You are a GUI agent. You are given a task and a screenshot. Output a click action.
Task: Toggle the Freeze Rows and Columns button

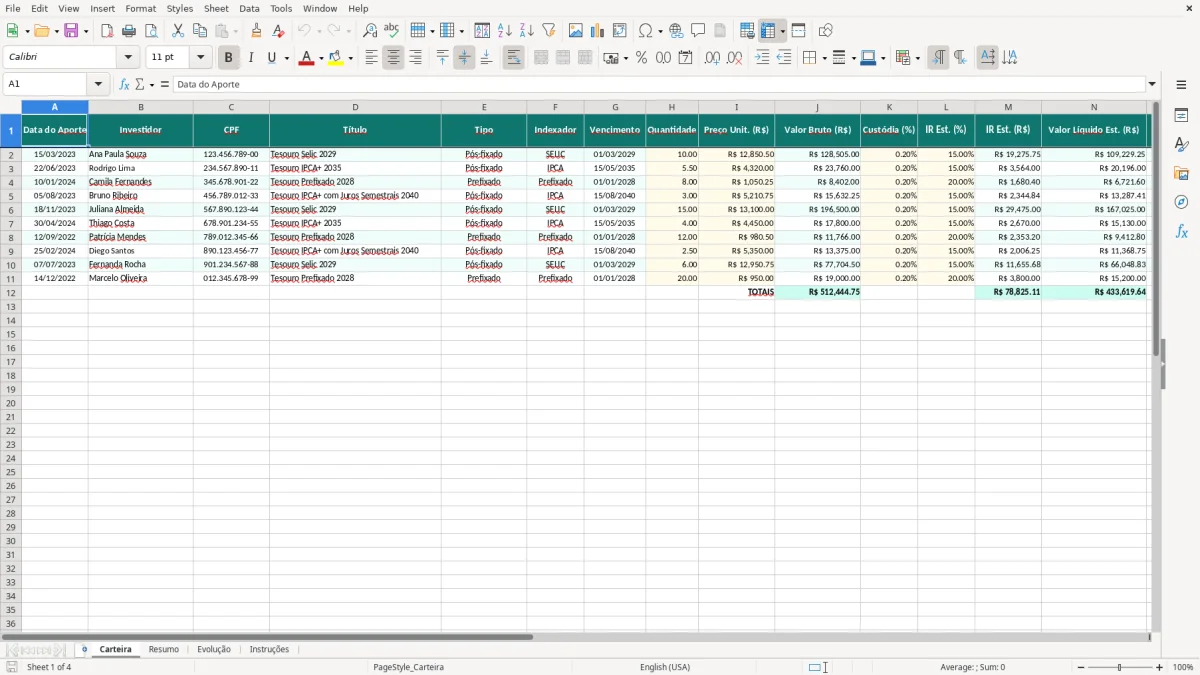pyautogui.click(x=768, y=31)
